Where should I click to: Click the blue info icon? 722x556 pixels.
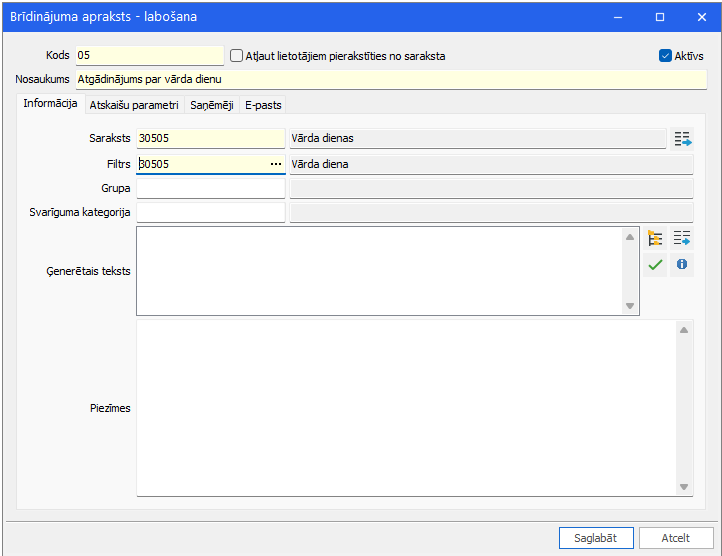click(x=681, y=264)
